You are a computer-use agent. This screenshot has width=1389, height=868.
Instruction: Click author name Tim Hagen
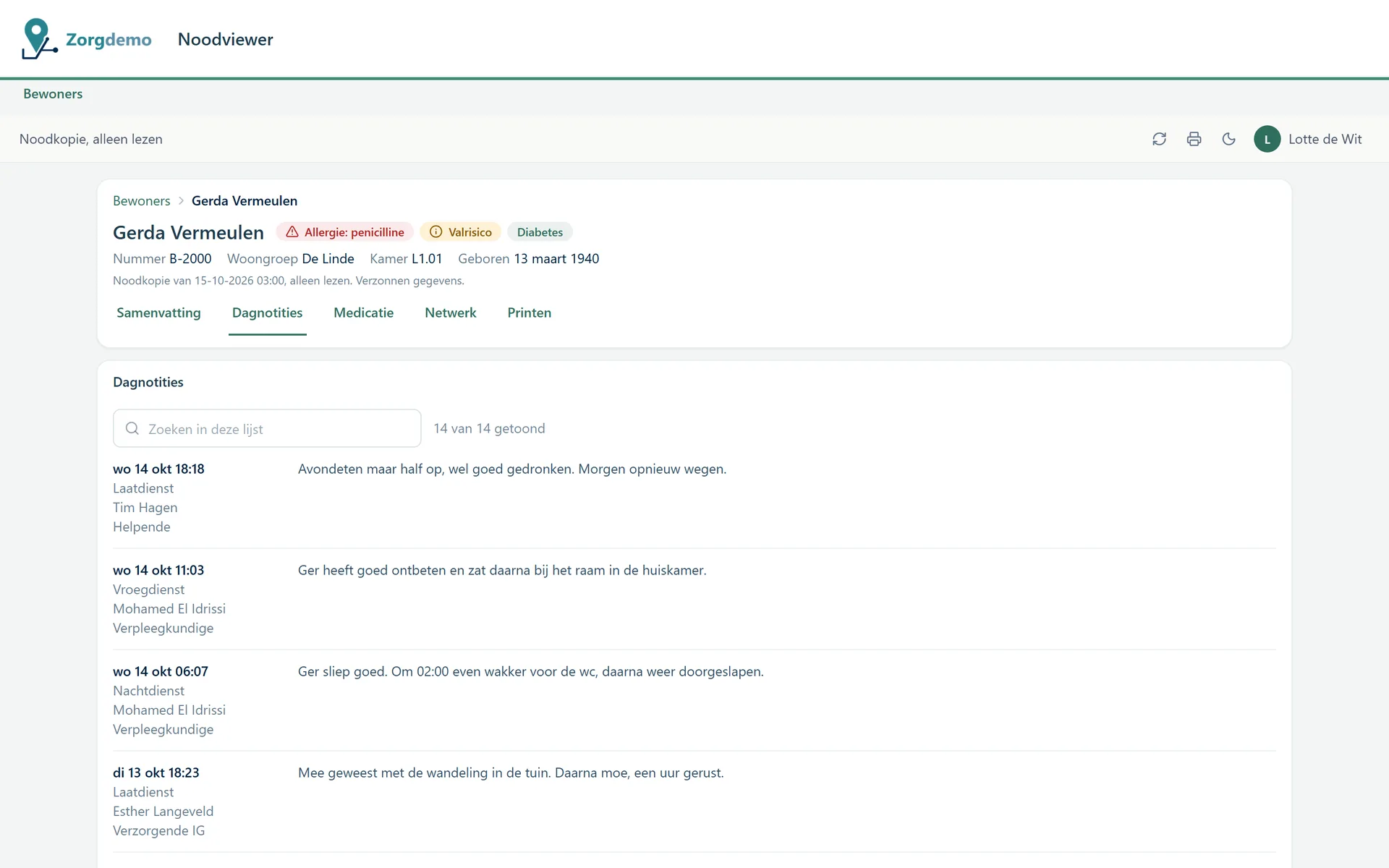pos(145,508)
